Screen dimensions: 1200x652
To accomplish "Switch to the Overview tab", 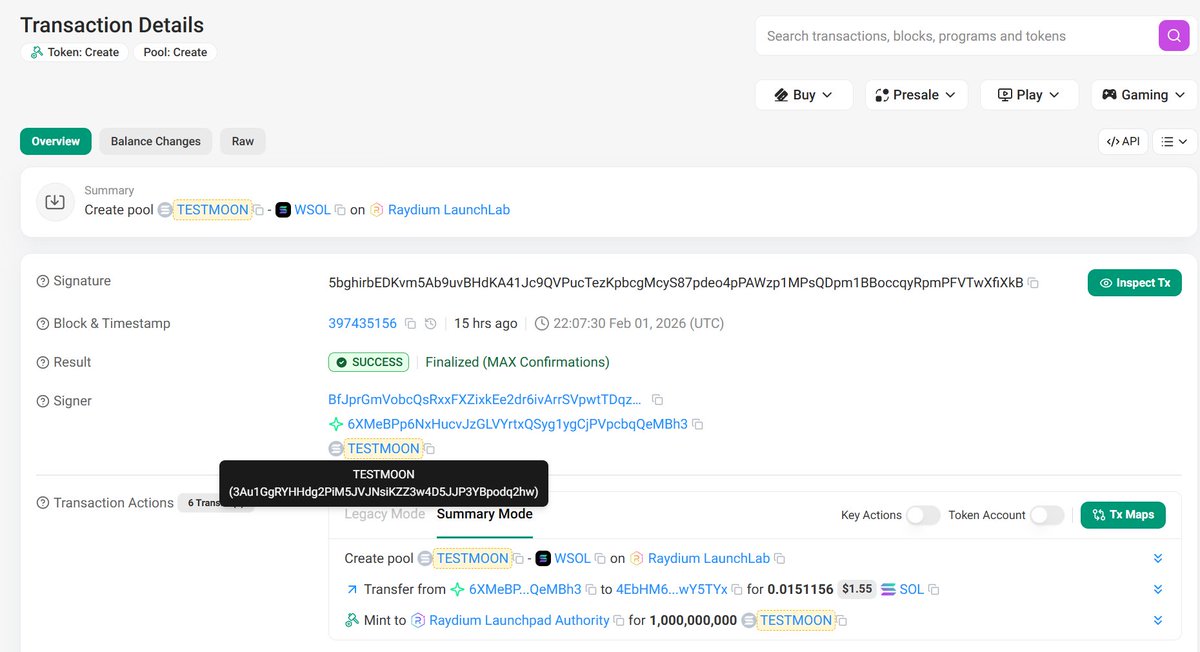I will click(x=56, y=141).
